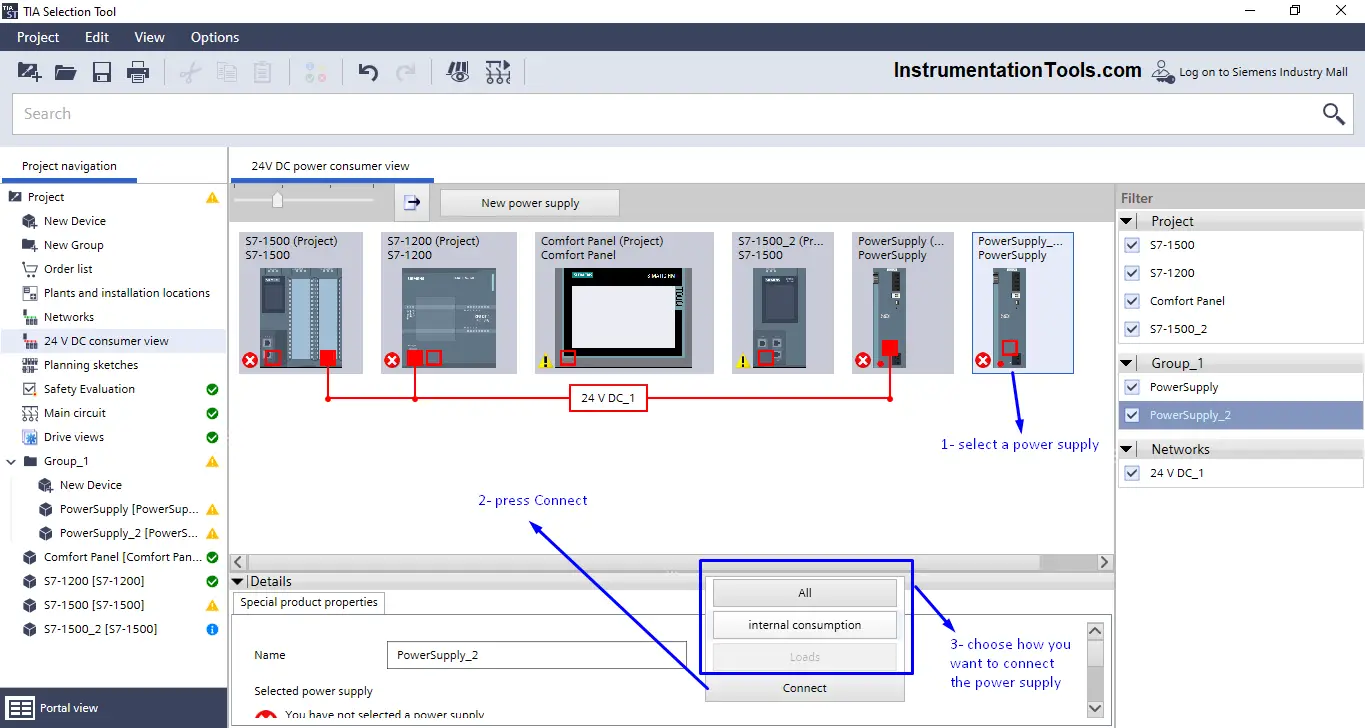Undo the last action
This screenshot has height=728, width=1365.
(368, 72)
